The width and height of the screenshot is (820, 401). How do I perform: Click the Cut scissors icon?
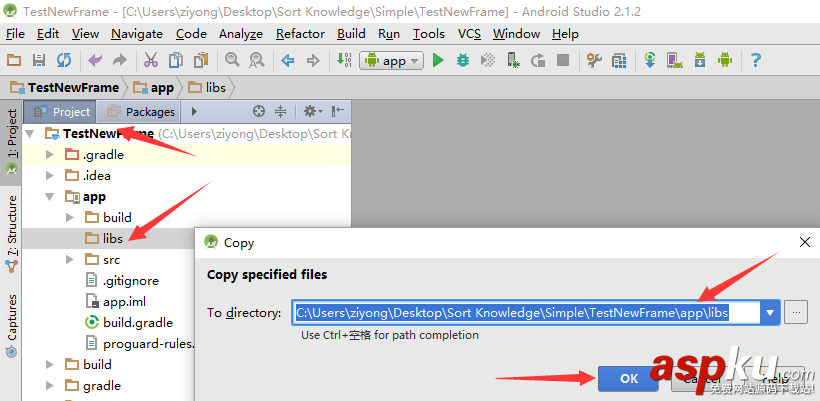pos(151,60)
